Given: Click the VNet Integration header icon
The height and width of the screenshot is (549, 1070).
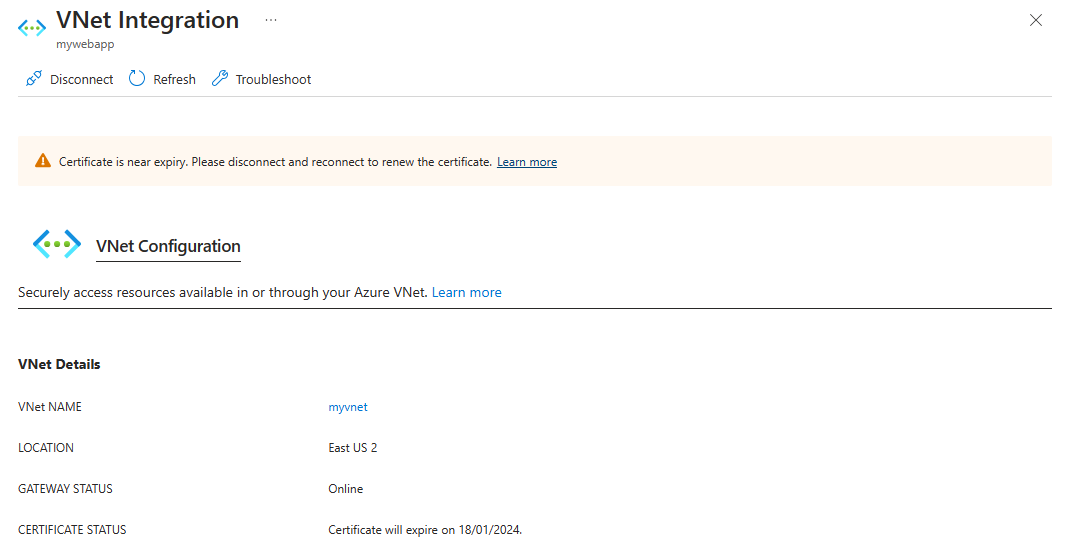Looking at the screenshot, I should 32,28.
